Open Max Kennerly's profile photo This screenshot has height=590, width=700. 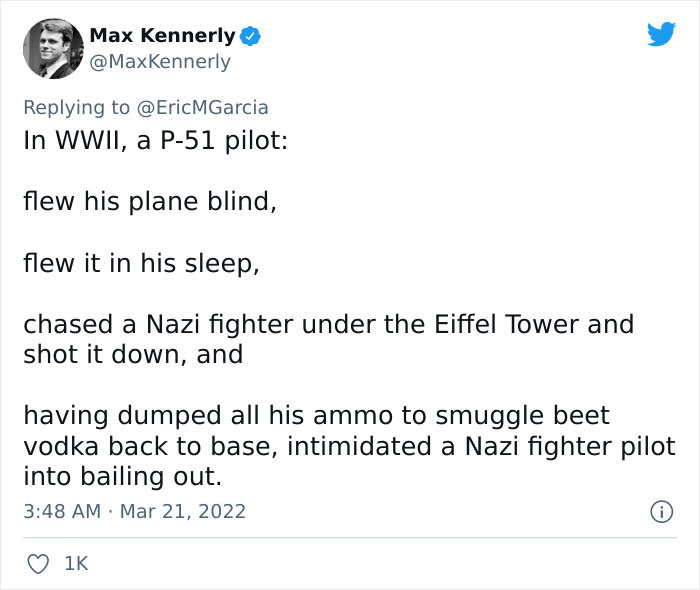52,48
